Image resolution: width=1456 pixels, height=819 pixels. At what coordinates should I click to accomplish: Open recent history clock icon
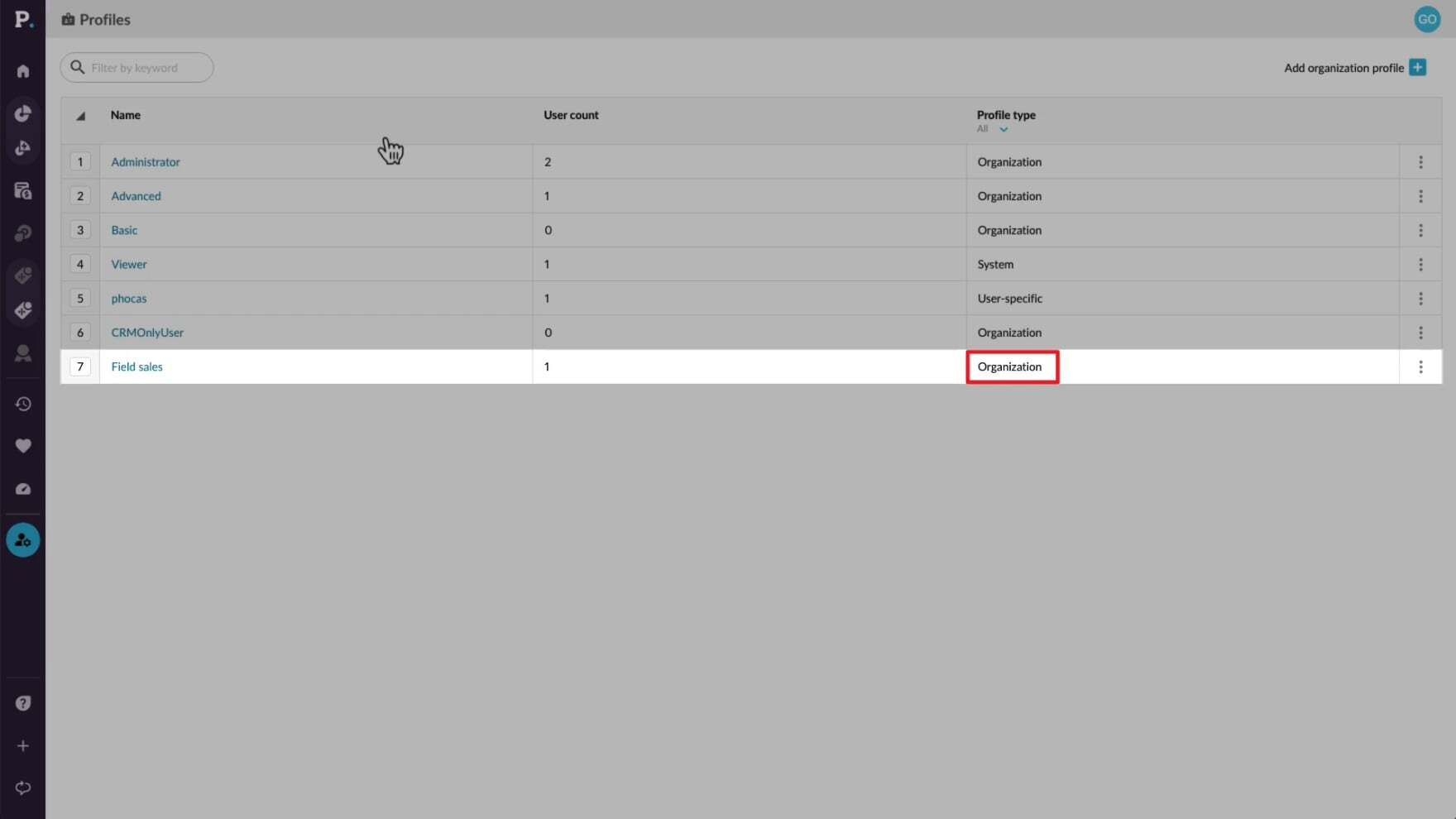coord(23,404)
